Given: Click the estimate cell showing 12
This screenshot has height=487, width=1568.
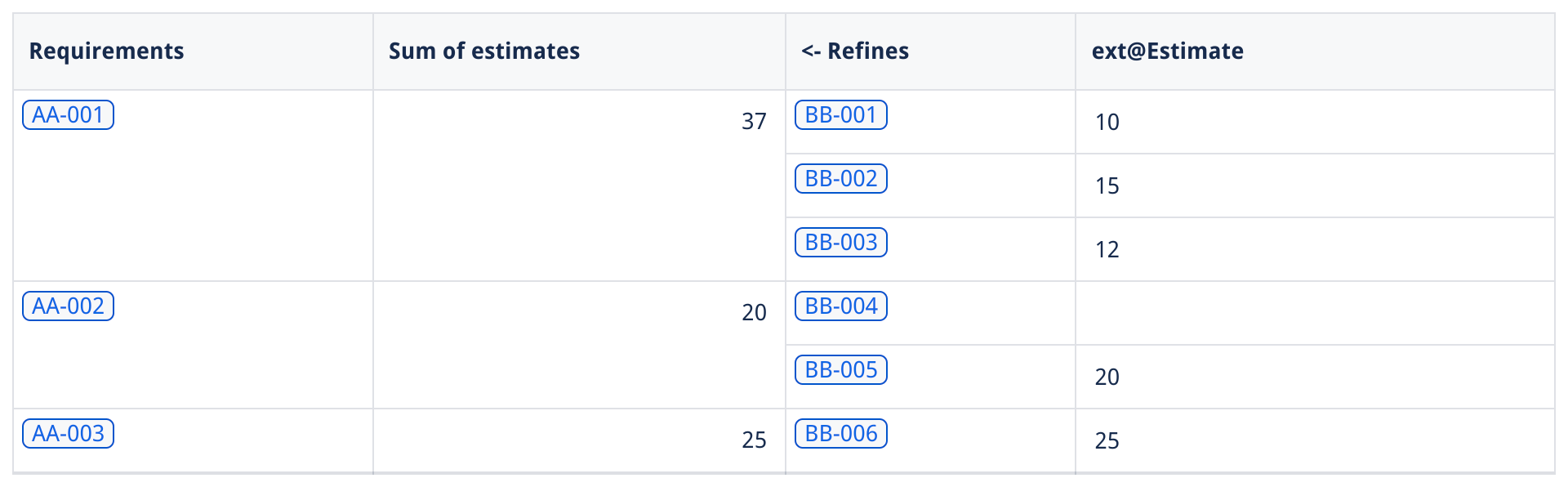Looking at the screenshot, I should pos(1107,250).
